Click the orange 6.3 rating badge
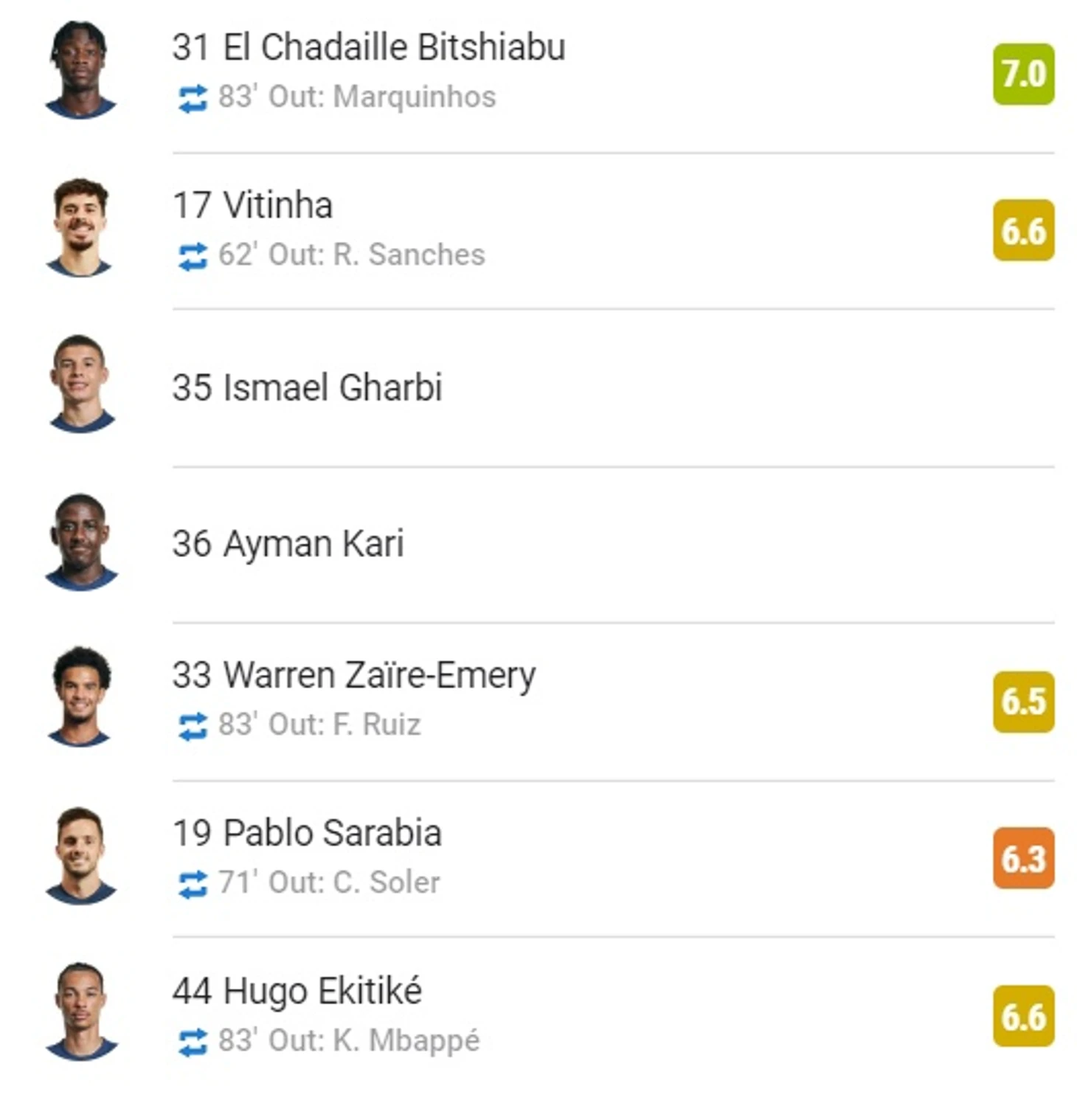 pos(1023,858)
